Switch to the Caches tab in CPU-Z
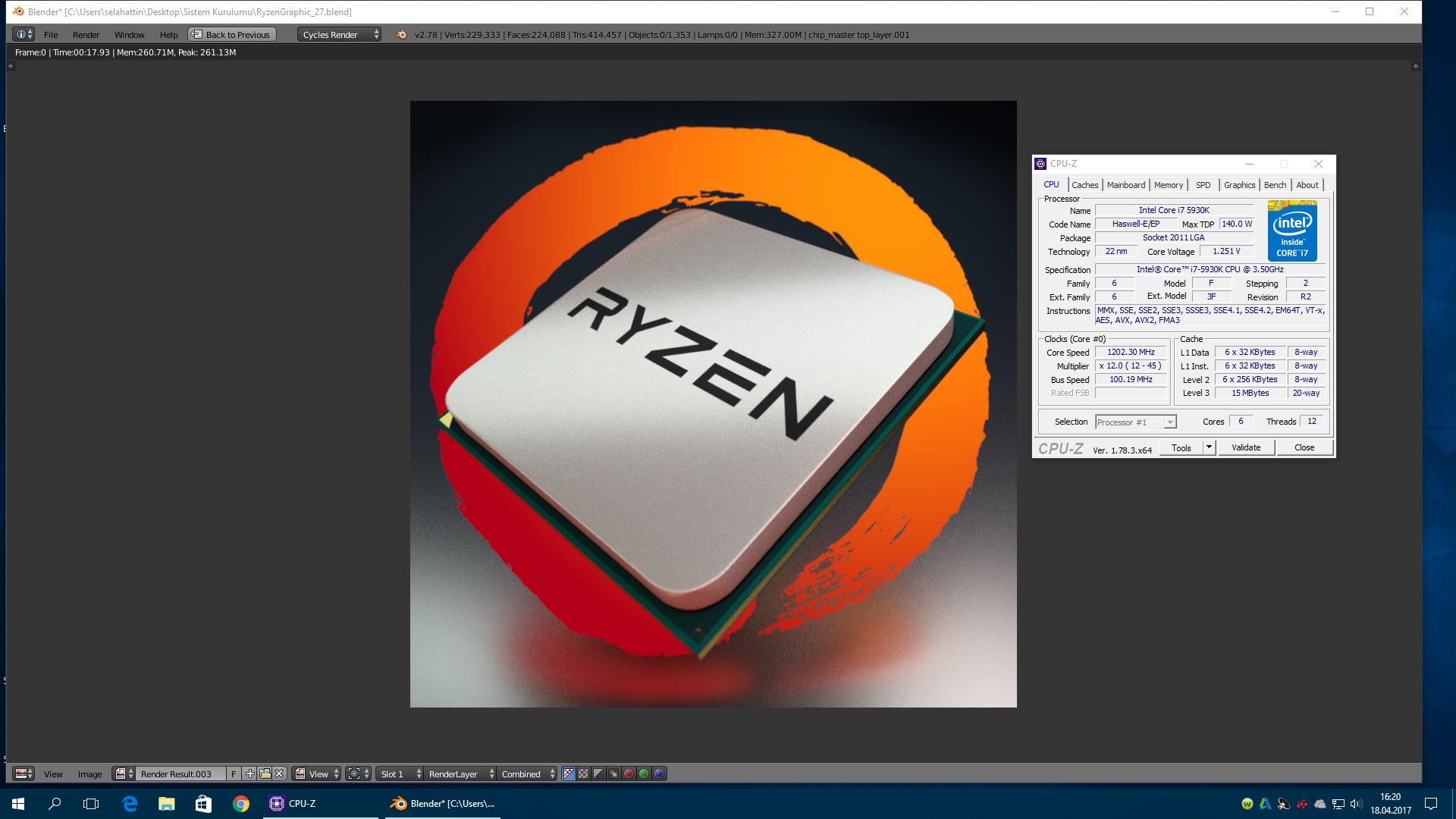 [x=1085, y=185]
